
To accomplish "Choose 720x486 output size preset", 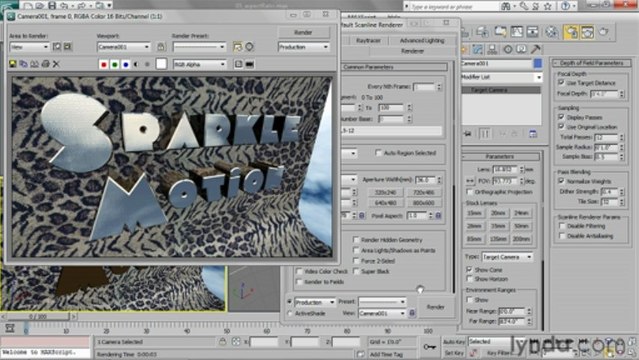I will point(423,192).
